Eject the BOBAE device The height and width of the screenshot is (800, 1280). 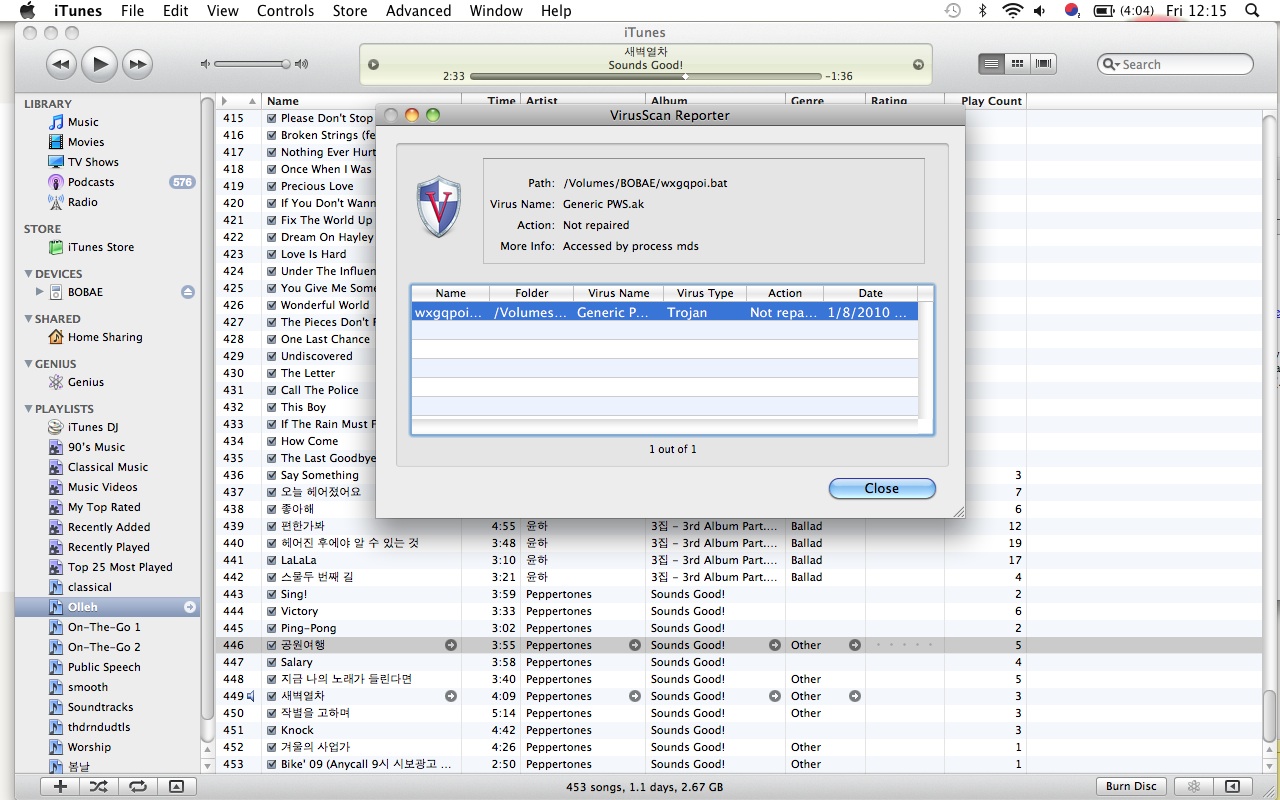[187, 292]
